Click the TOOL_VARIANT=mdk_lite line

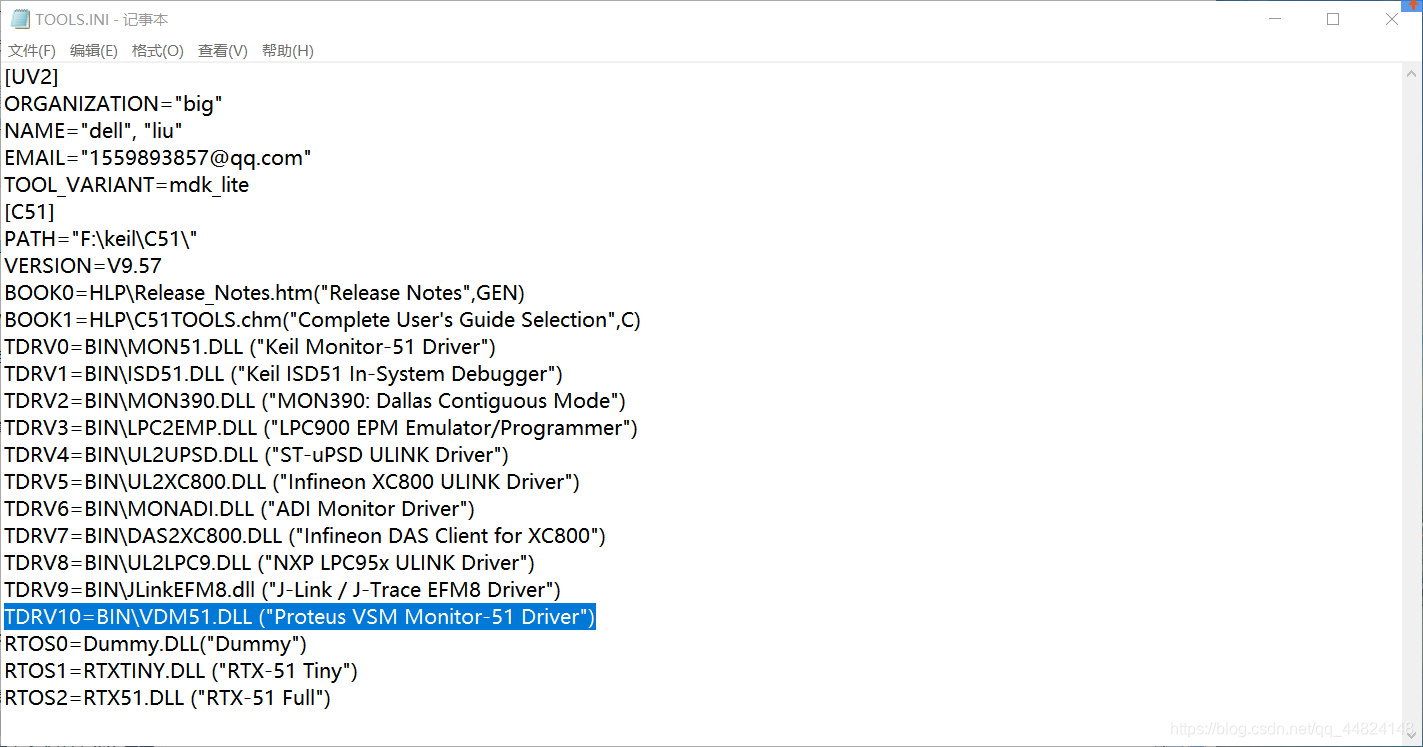127,185
